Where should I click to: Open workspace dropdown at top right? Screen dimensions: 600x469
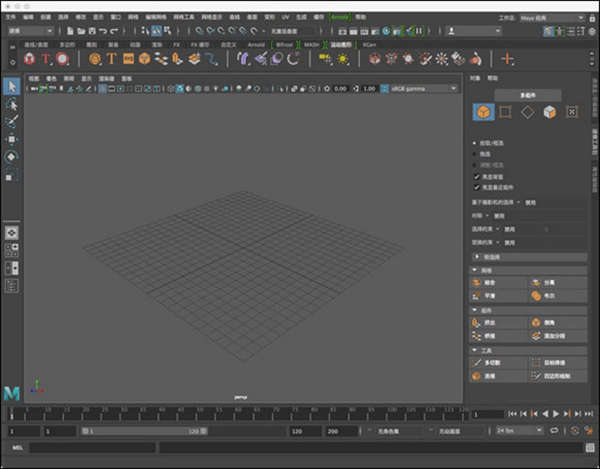coord(552,18)
